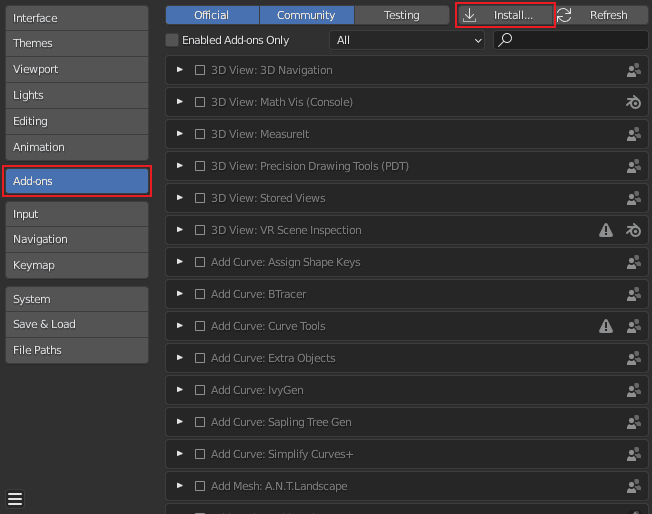652x514 pixels.
Task: Open the Keymap preferences section
Action: (77, 265)
